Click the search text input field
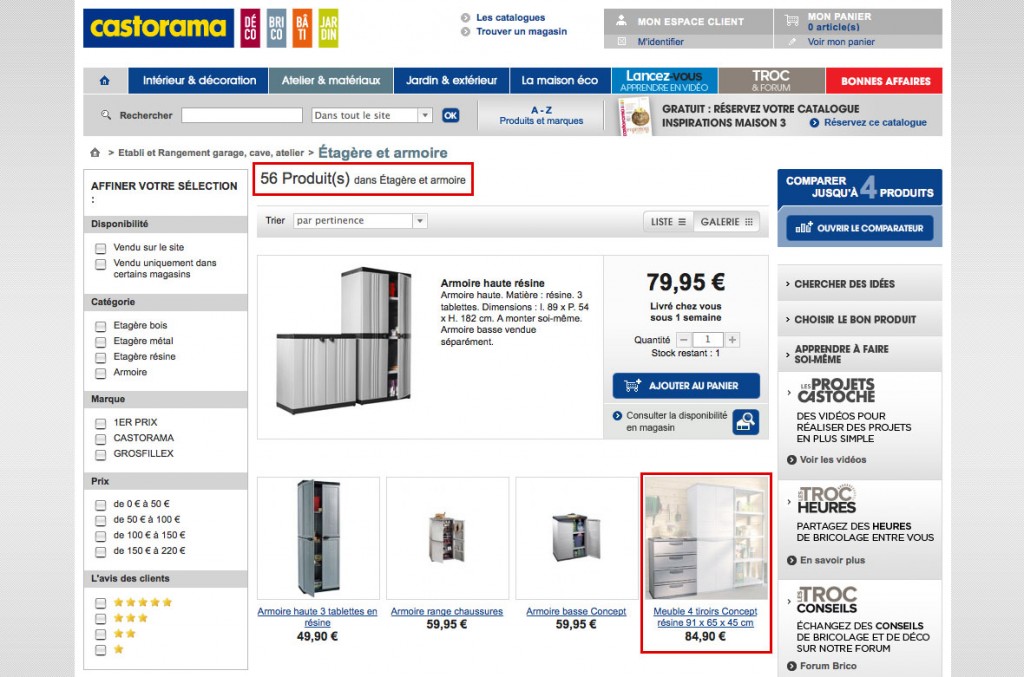This screenshot has height=677, width=1024. (242, 116)
